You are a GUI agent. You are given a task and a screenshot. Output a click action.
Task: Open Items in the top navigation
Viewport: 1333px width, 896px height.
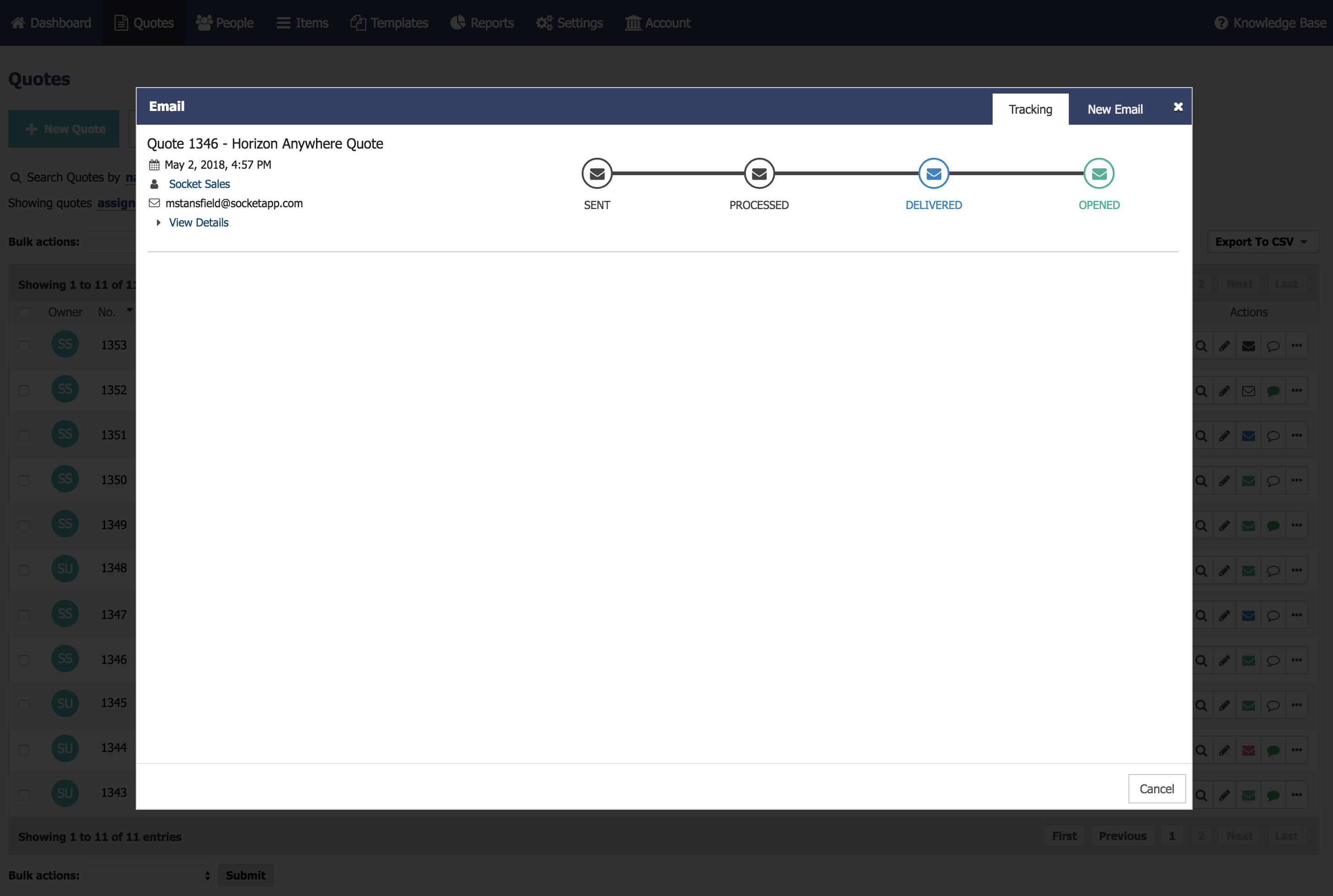302,23
